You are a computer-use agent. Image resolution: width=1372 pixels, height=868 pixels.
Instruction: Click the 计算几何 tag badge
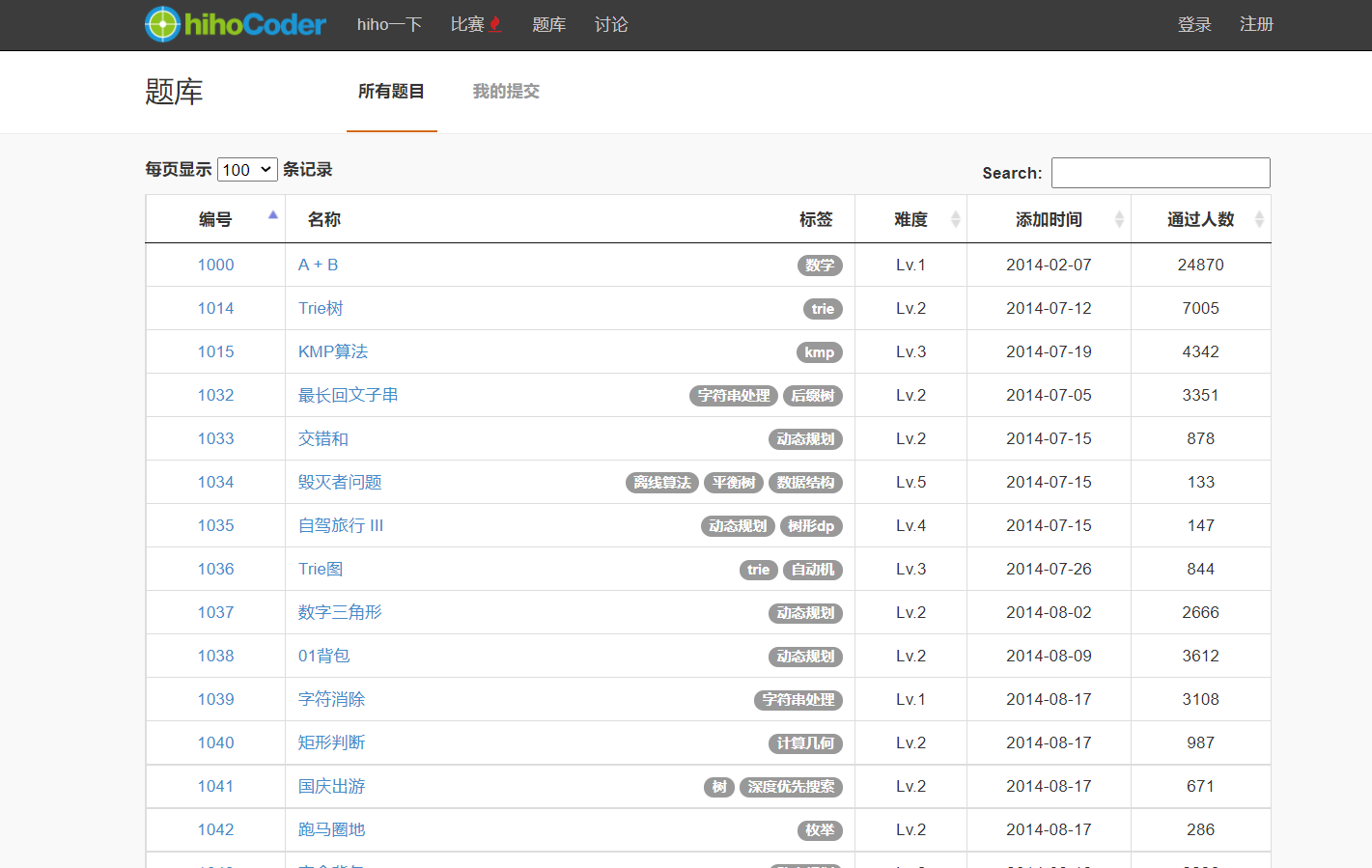806,743
